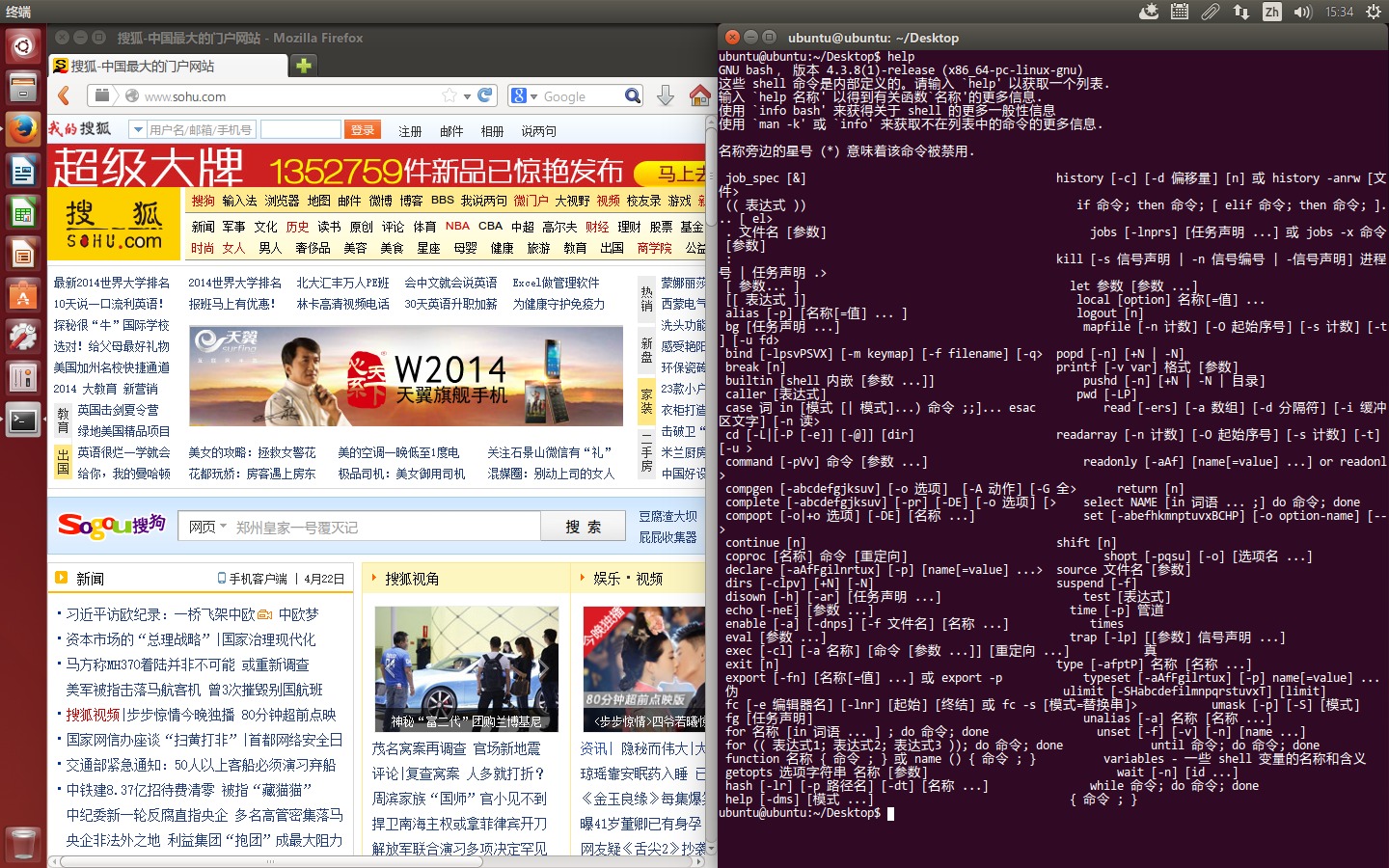Launch LibreOffice Calc from the dock
This screenshot has width=1389, height=868.
(23, 212)
